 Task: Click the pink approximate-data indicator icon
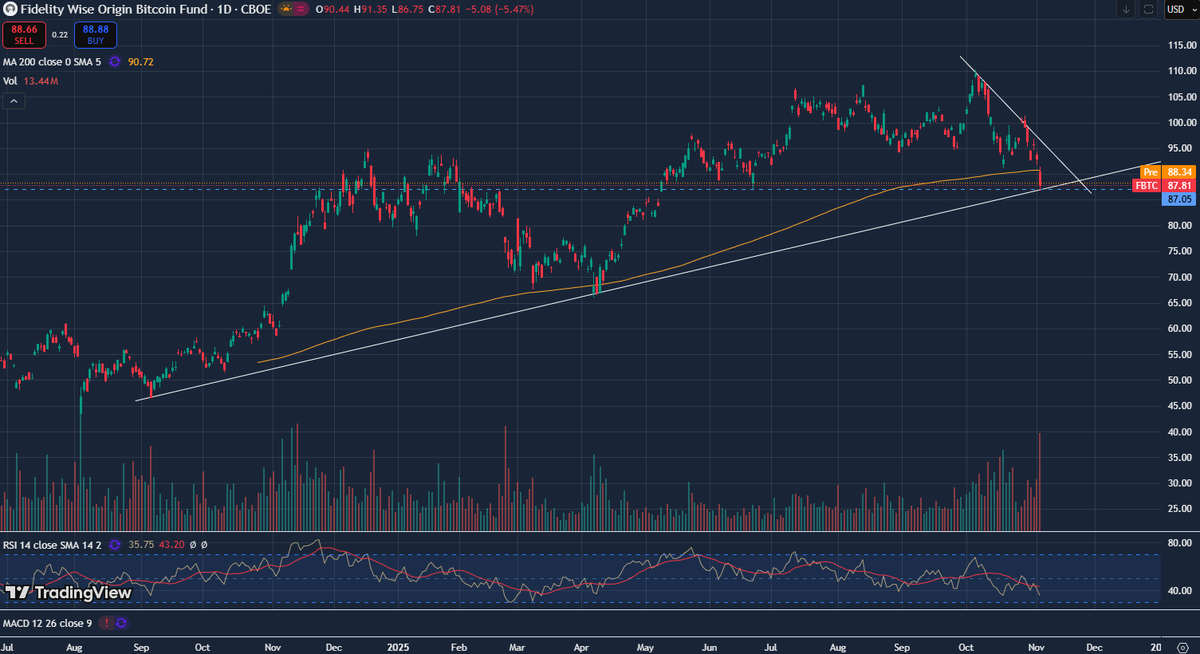pyautogui.click(x=300, y=9)
